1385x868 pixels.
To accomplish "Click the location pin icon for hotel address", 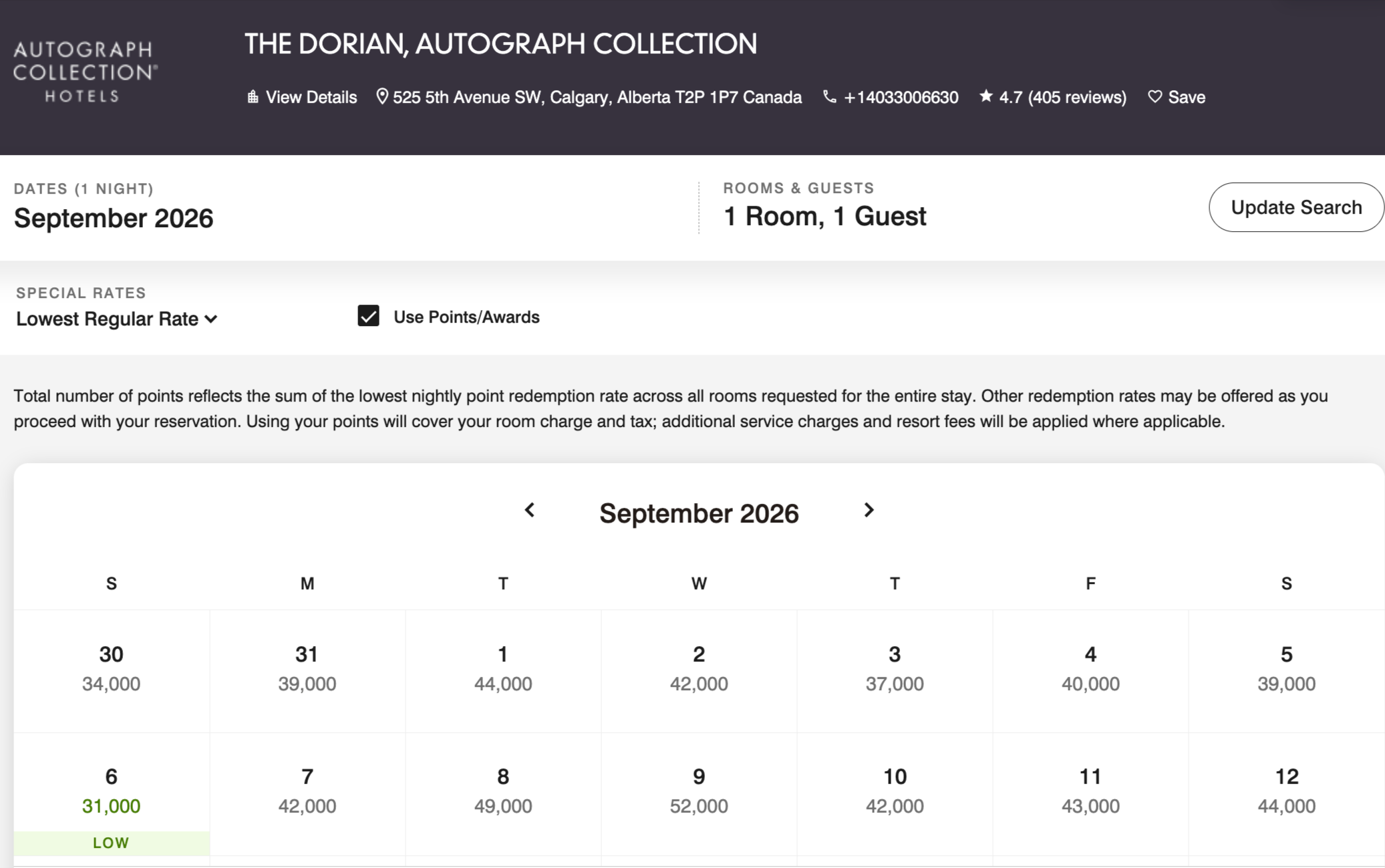I will point(383,97).
